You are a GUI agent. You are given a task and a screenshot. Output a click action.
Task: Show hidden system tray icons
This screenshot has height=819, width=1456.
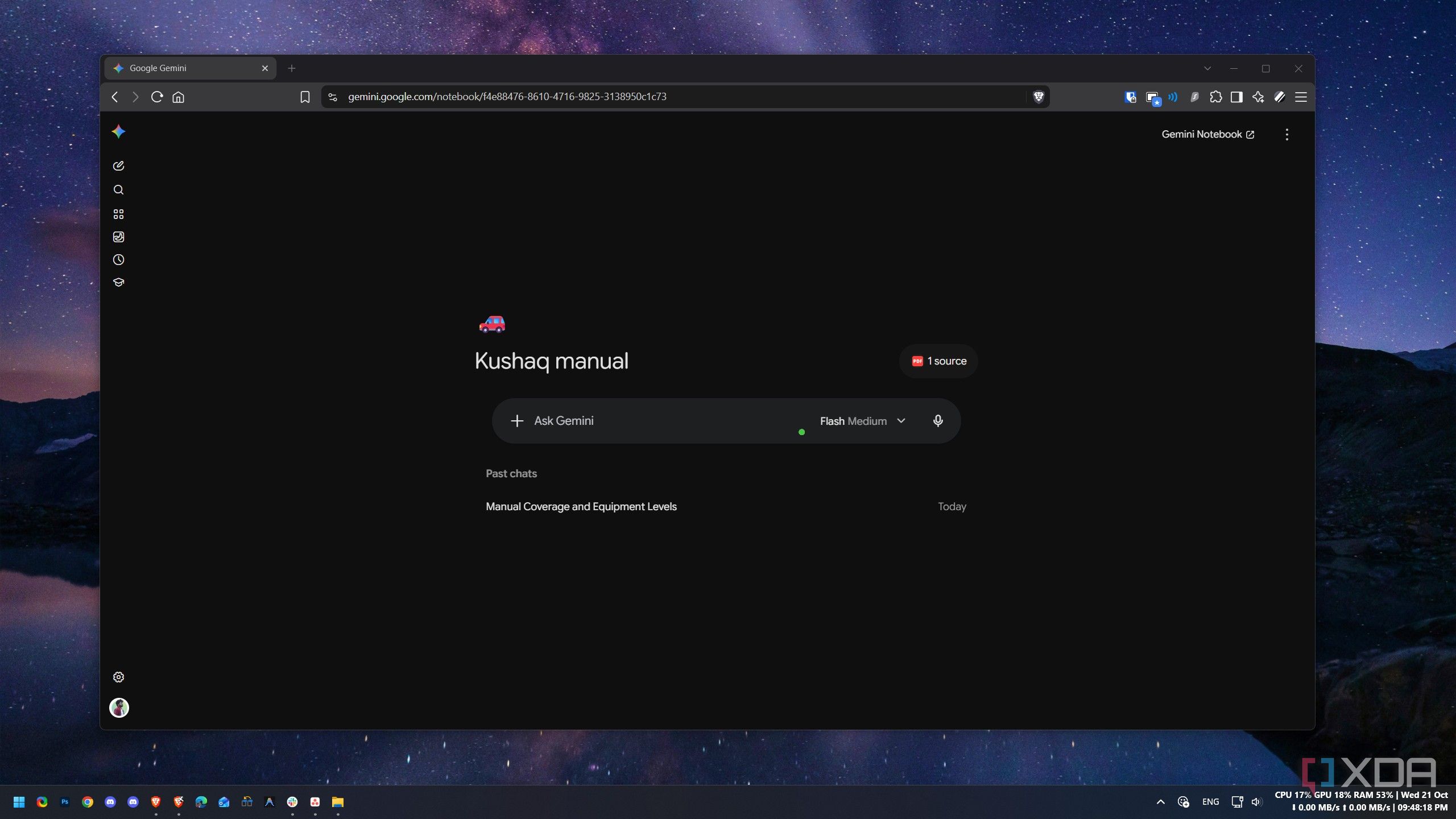tap(1161, 802)
